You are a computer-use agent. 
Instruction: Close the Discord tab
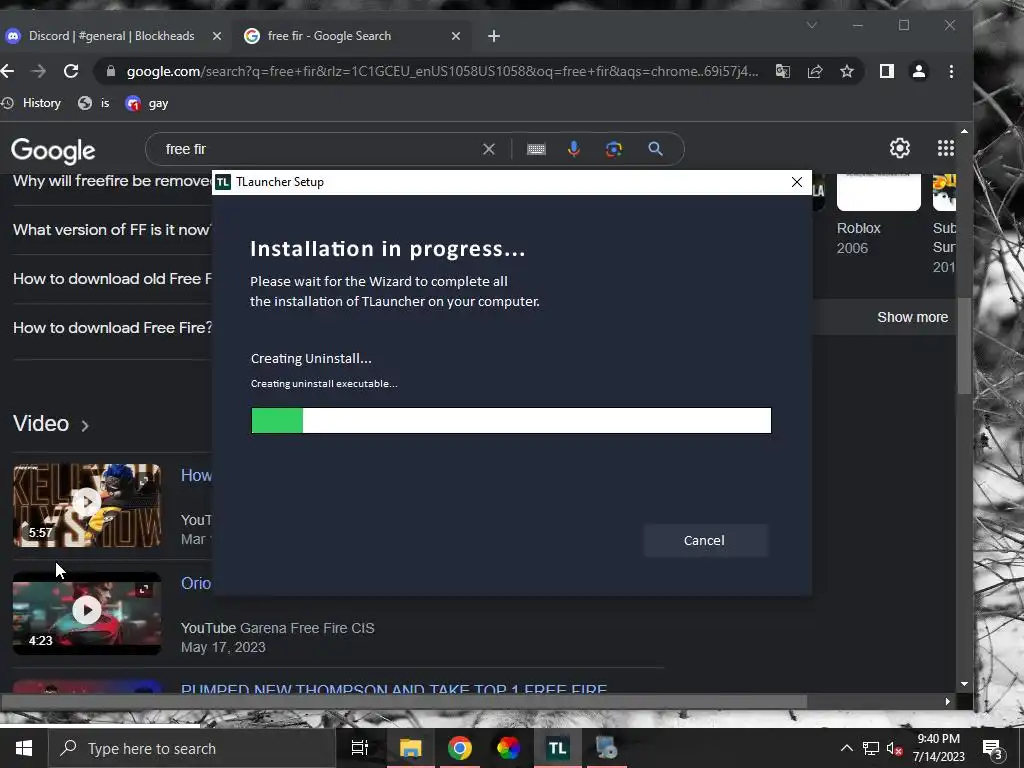click(x=217, y=37)
